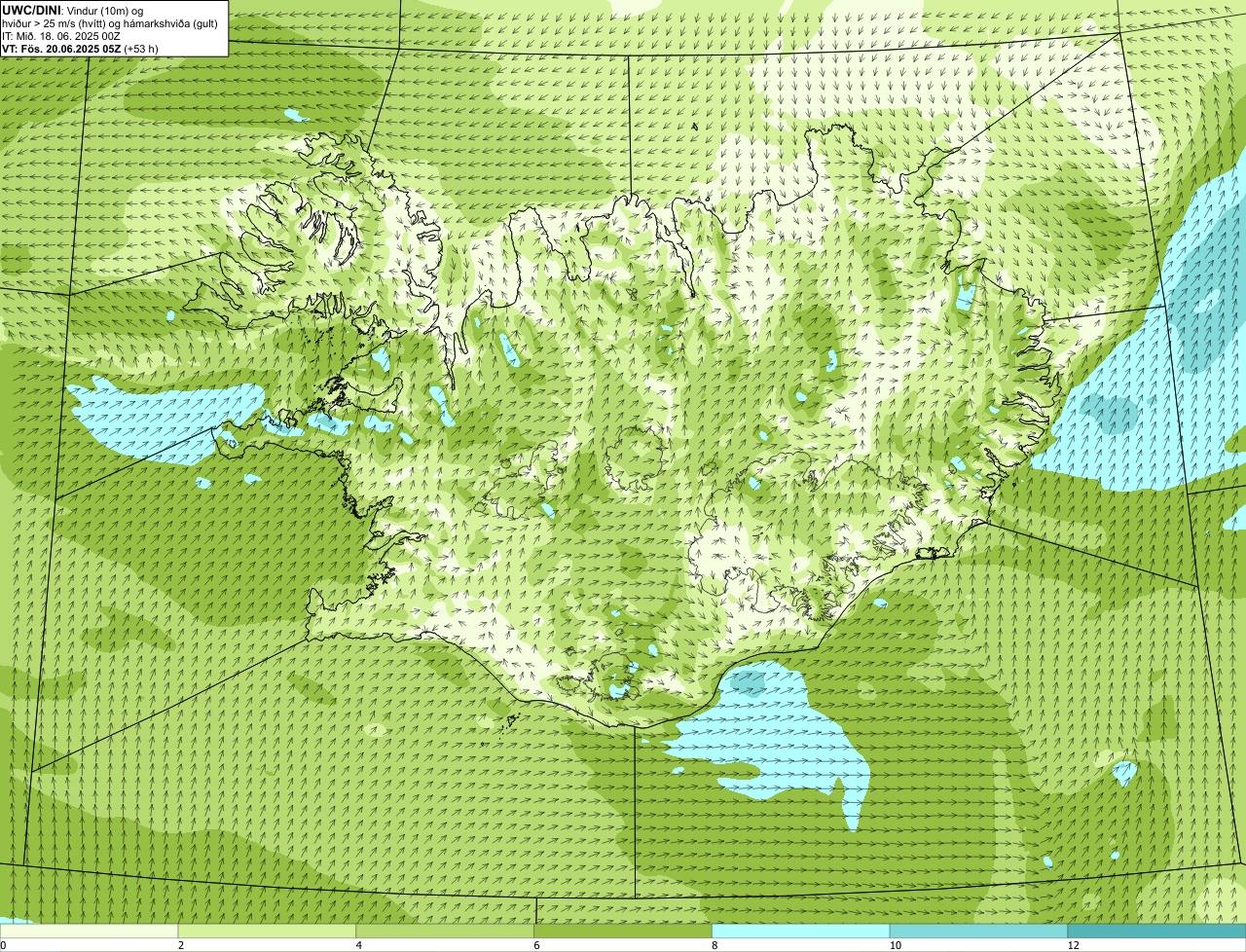Select the 8–10 m/s light cyan legend segment
The height and width of the screenshot is (952, 1246).
point(801,932)
